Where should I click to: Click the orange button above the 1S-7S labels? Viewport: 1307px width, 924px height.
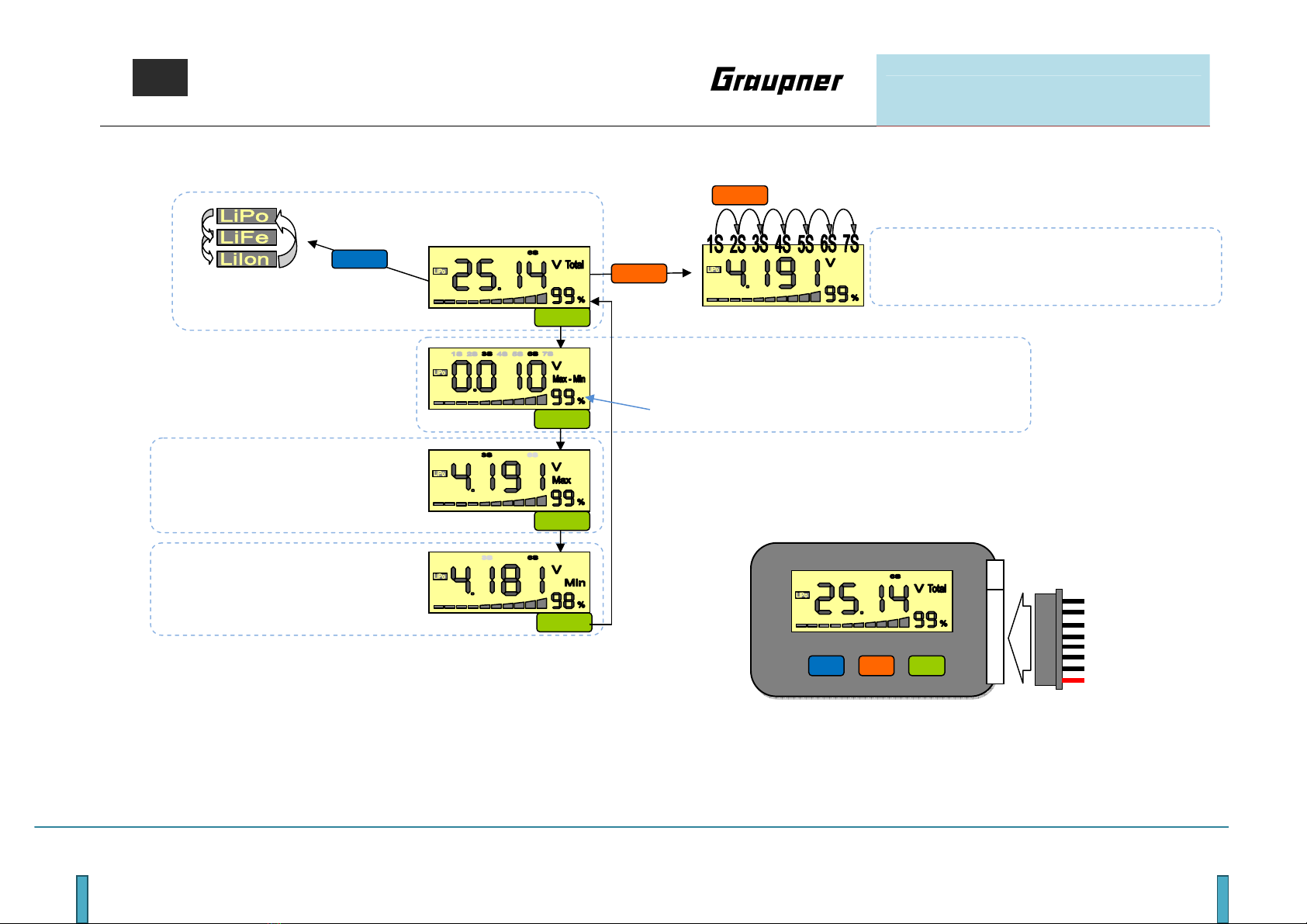740,195
